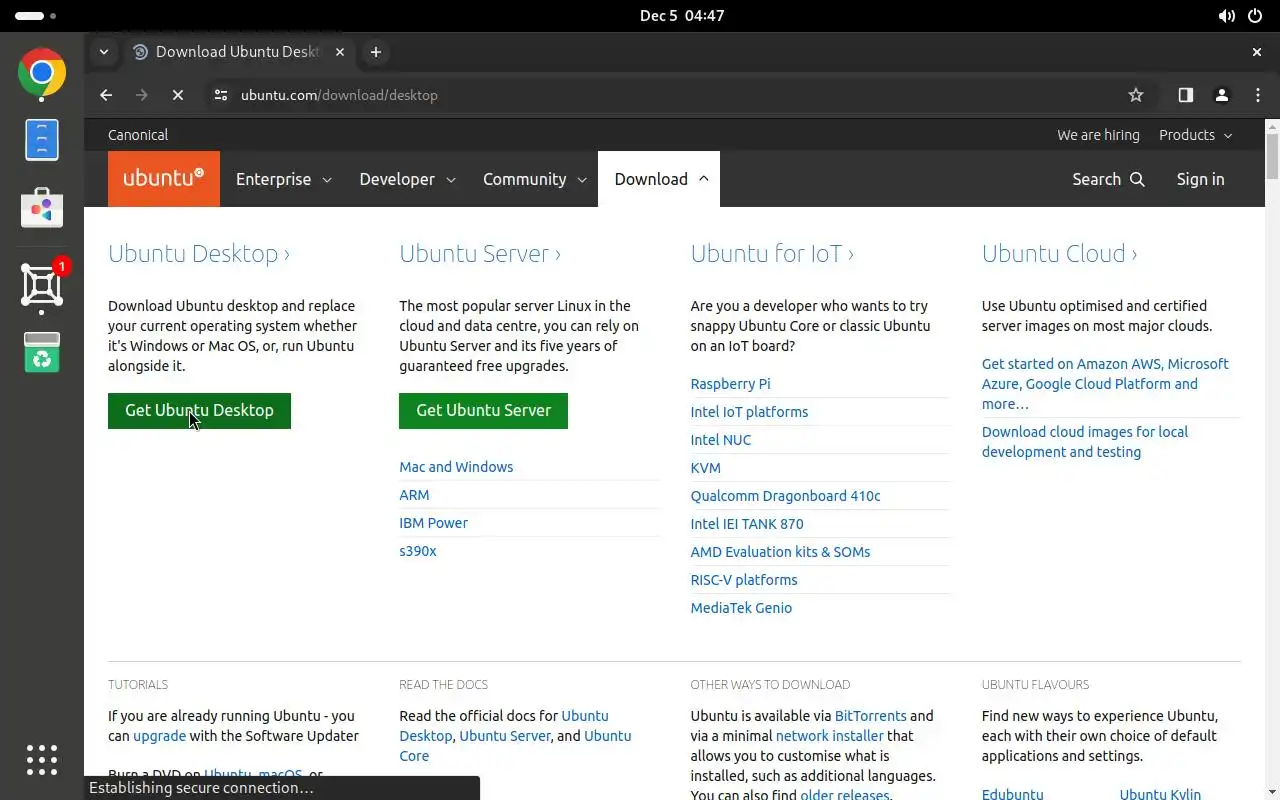
Task: Open Chrome profile icon
Action: (x=1221, y=95)
